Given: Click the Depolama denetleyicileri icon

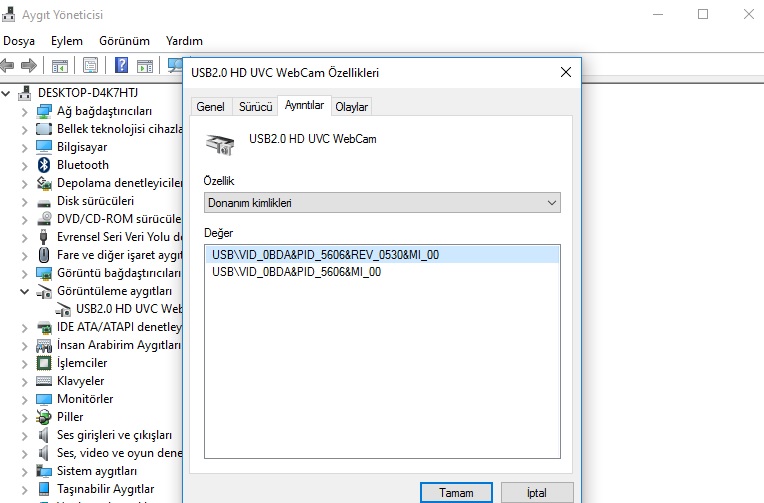Looking at the screenshot, I should pyautogui.click(x=44, y=183).
